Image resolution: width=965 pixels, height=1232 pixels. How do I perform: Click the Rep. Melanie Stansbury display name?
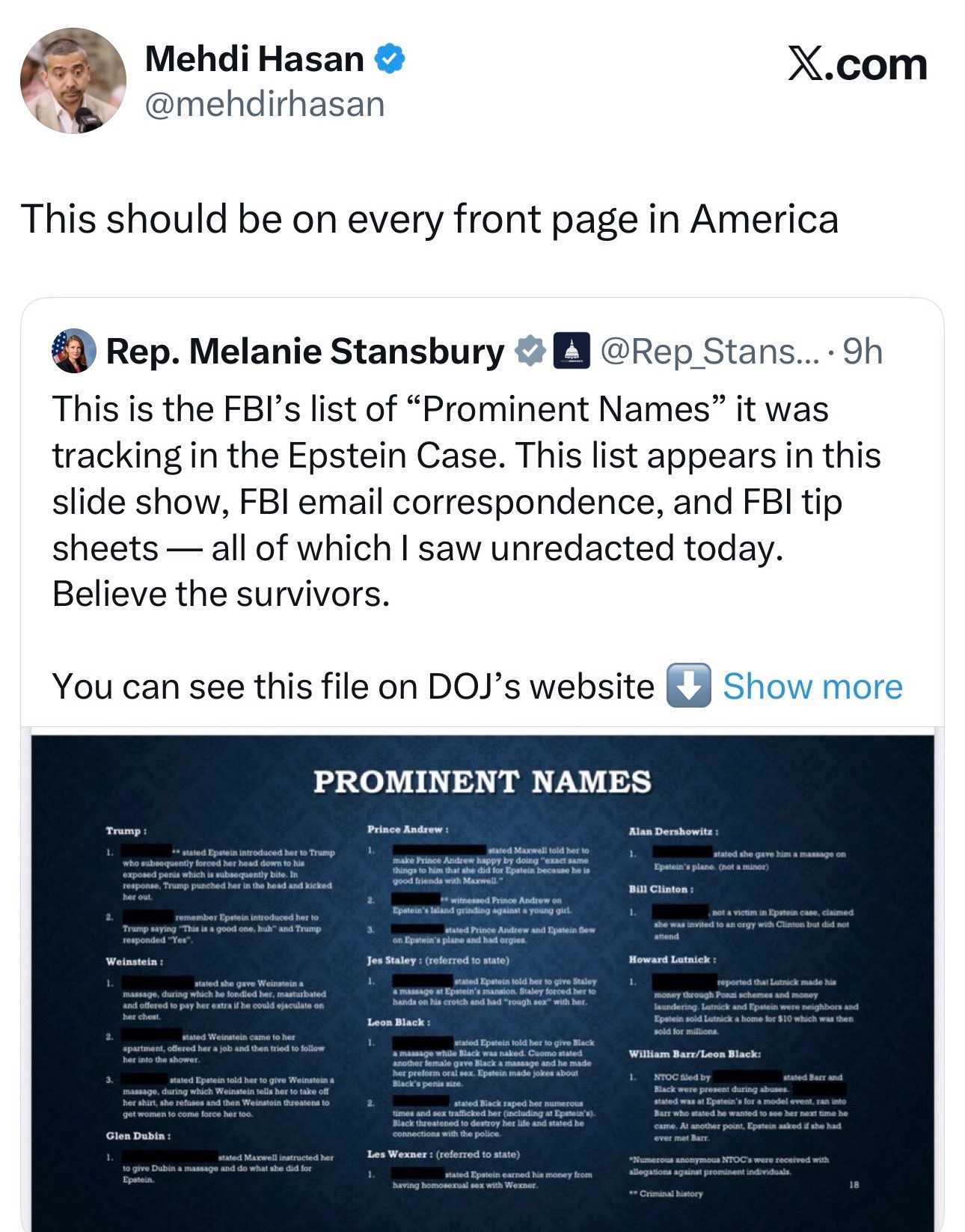click(x=305, y=351)
